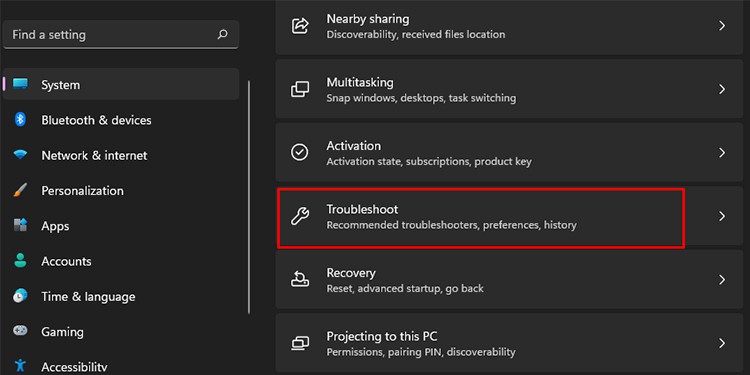Open Bluetooth & devices settings
750x375 pixels.
pos(96,120)
